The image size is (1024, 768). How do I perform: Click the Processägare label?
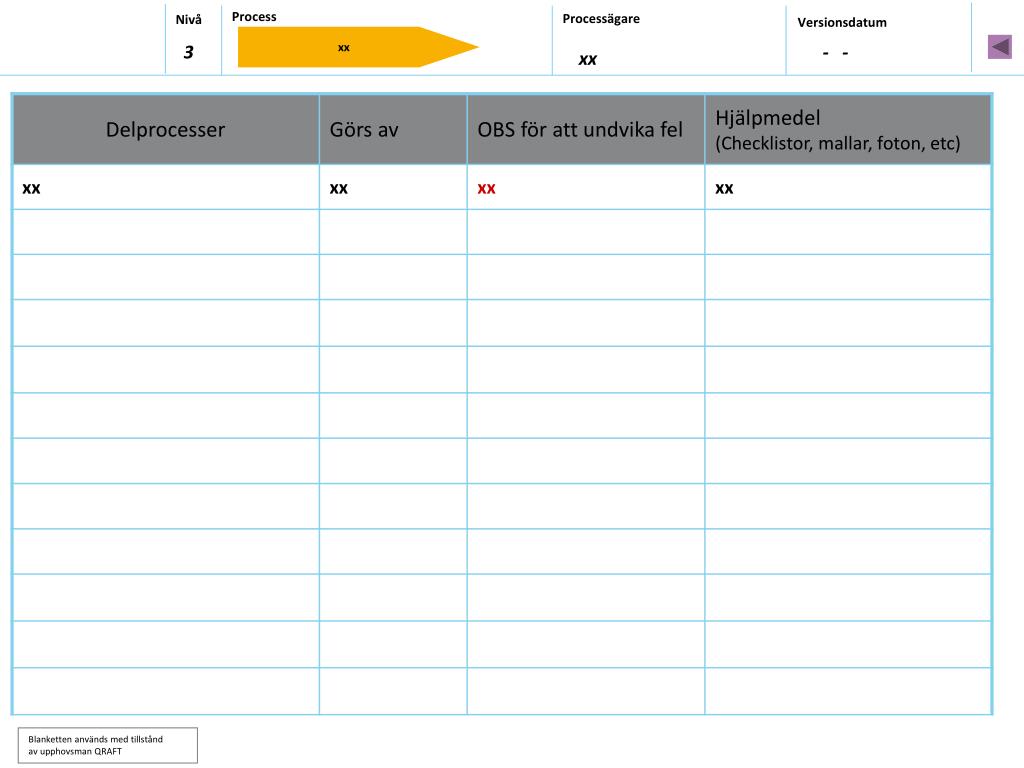tap(601, 19)
